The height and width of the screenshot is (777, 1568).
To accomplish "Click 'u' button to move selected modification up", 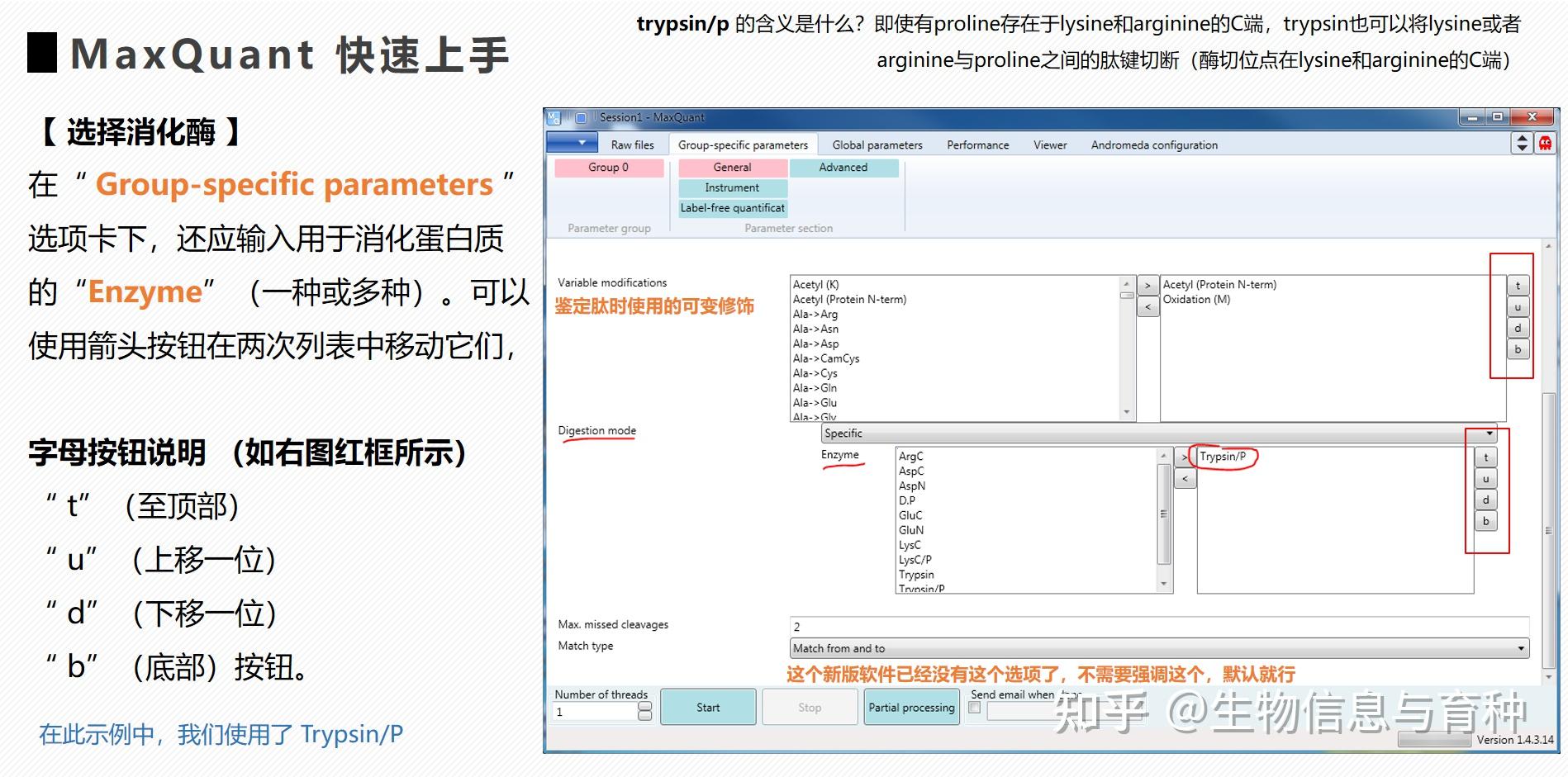I will (1517, 306).
